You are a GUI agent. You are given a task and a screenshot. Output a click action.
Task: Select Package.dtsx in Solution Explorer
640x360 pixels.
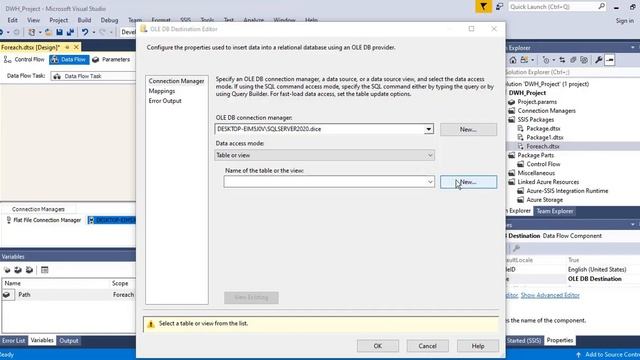543,129
